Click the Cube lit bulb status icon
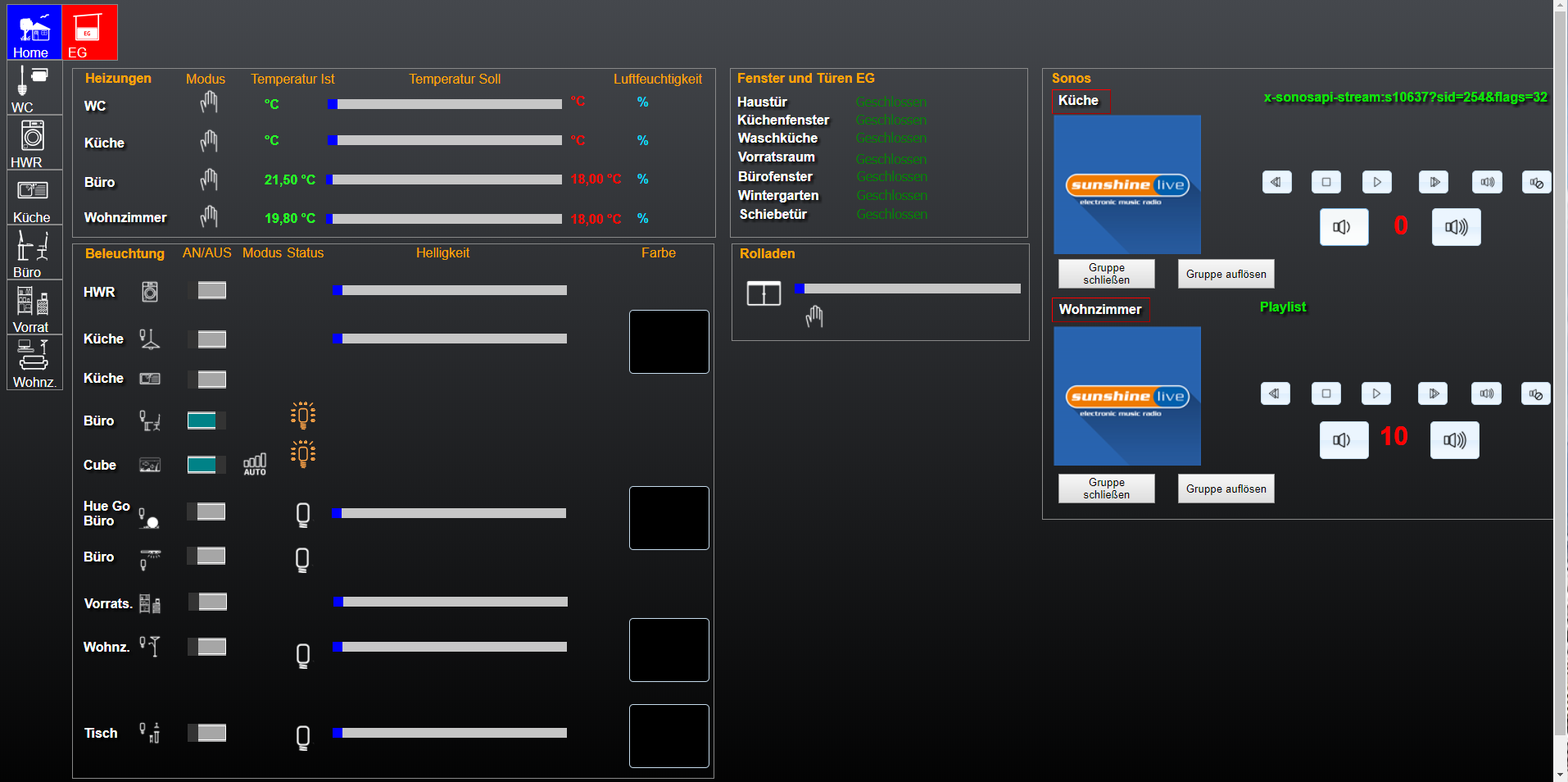This screenshot has height=782, width=1568. pyautogui.click(x=303, y=454)
